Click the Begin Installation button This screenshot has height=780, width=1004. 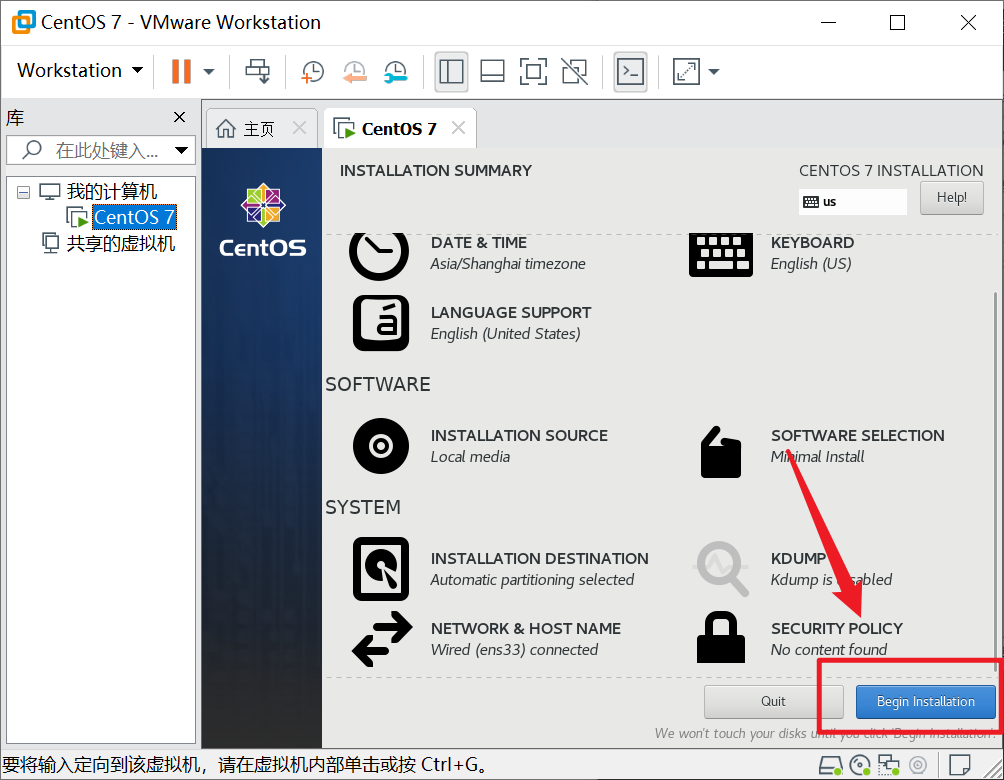925,701
